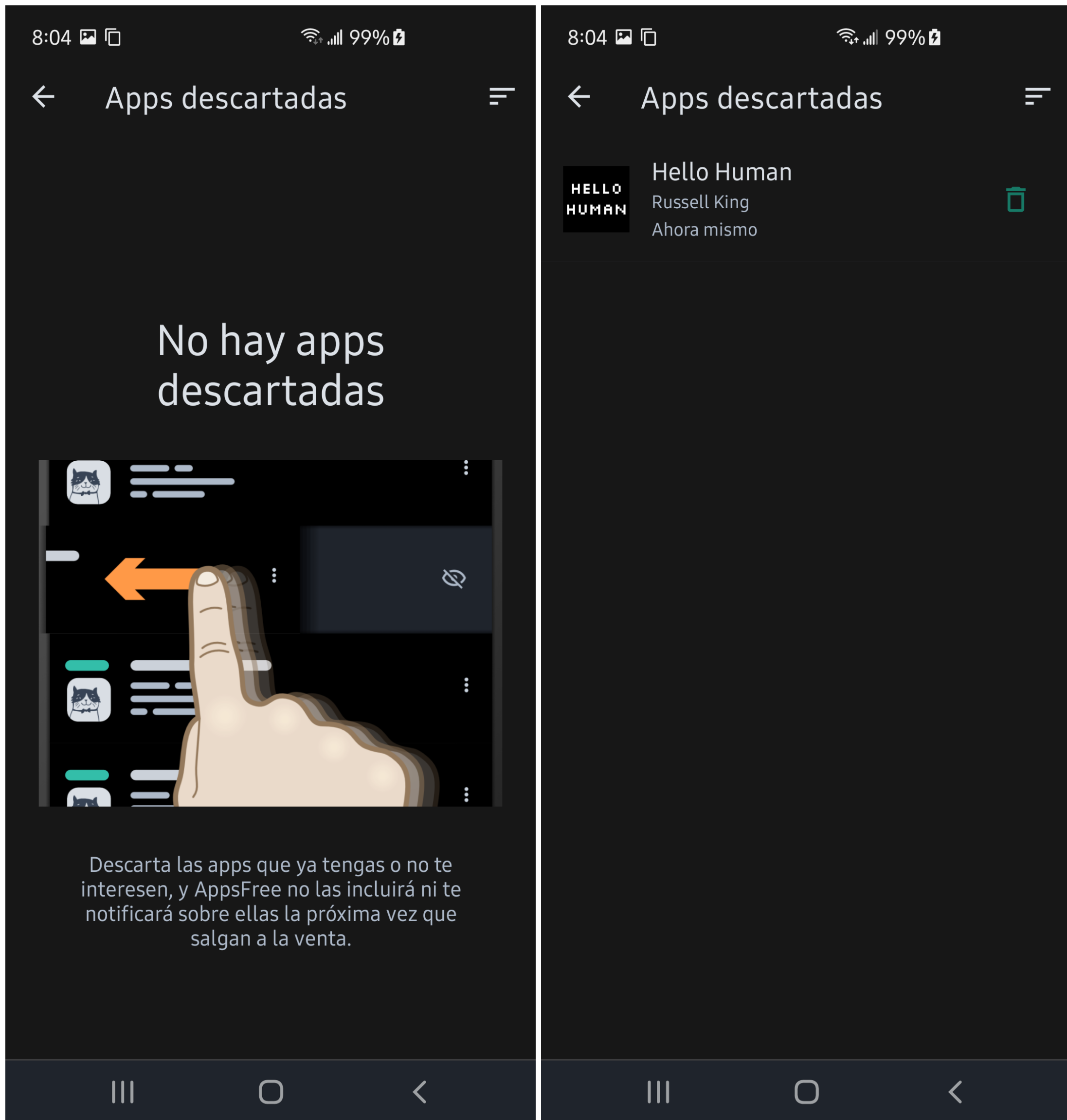The height and width of the screenshot is (1120, 1067).
Task: Open sort menu icon on left screen
Action: pyautogui.click(x=502, y=97)
